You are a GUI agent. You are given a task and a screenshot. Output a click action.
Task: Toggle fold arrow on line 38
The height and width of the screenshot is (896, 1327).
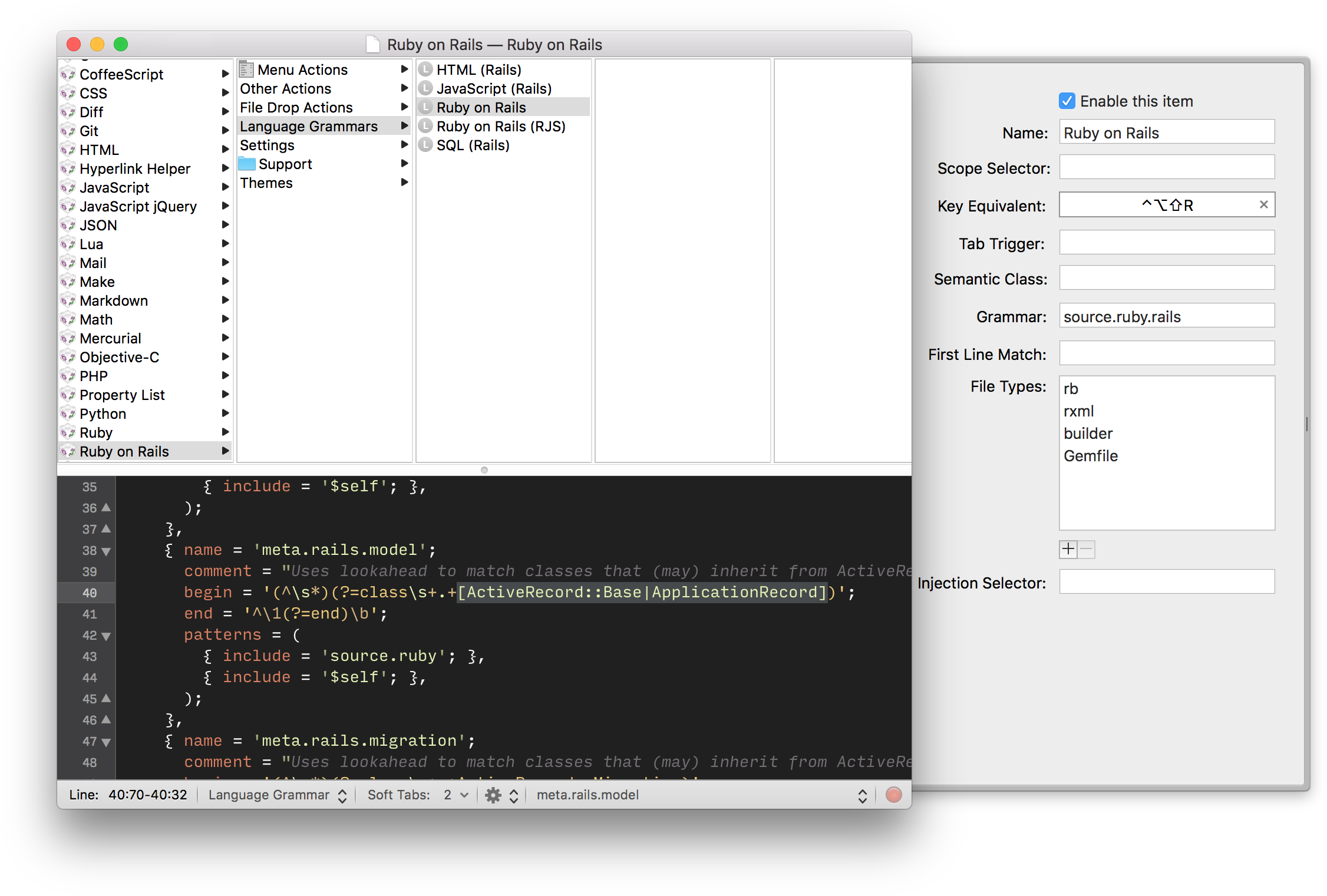click(106, 551)
